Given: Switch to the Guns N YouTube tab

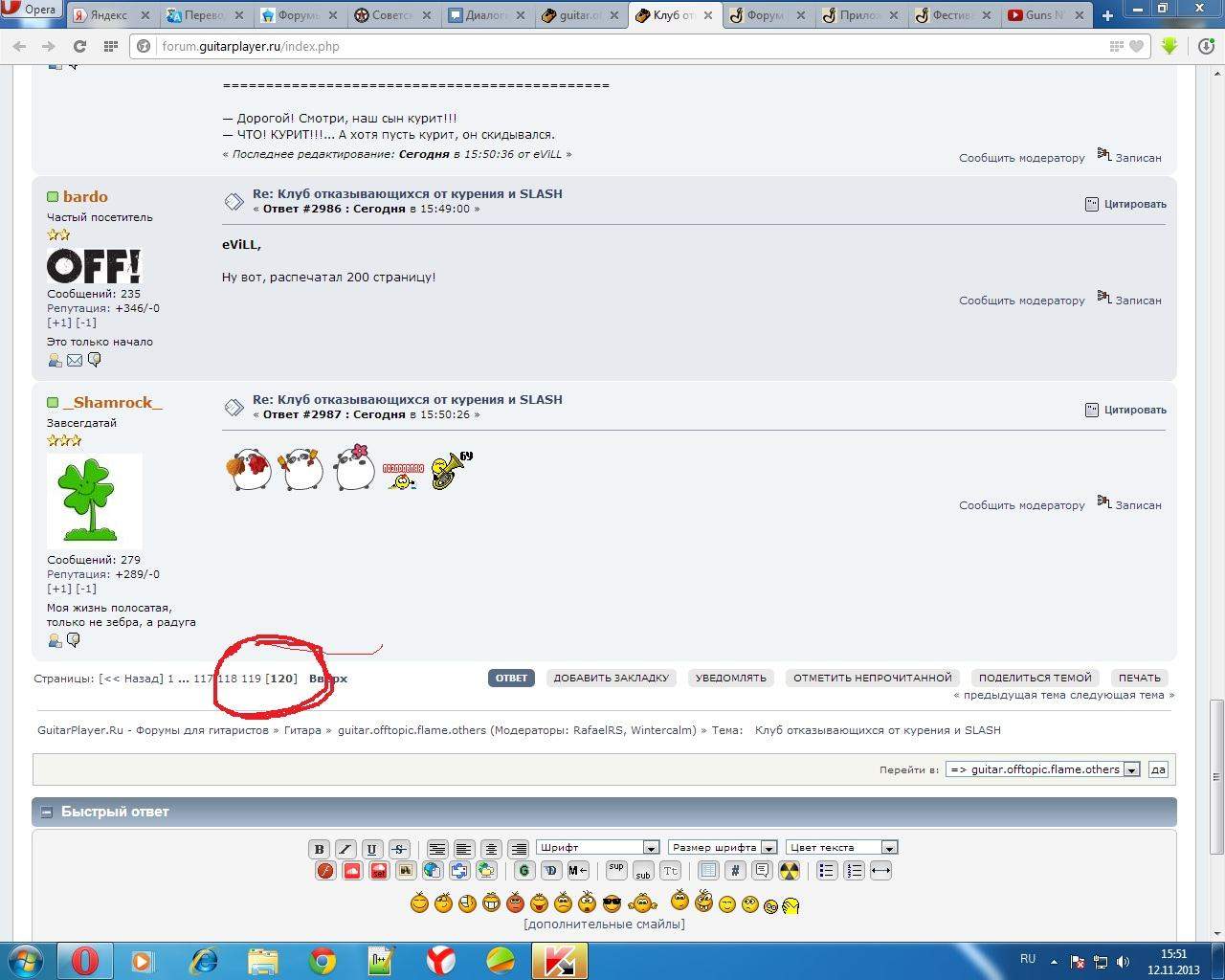Looking at the screenshot, I should (1047, 15).
